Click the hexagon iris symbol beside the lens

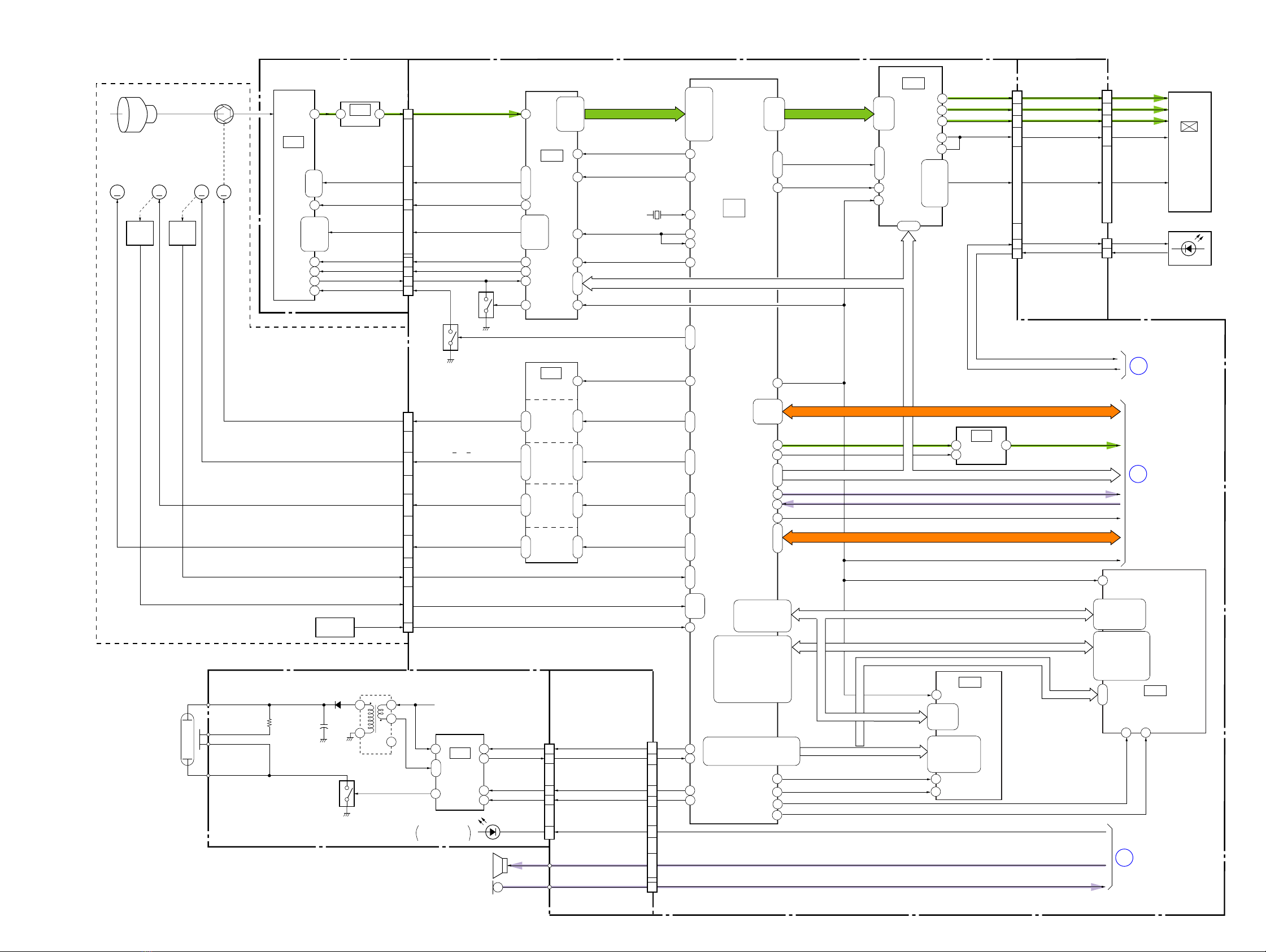tap(224, 114)
